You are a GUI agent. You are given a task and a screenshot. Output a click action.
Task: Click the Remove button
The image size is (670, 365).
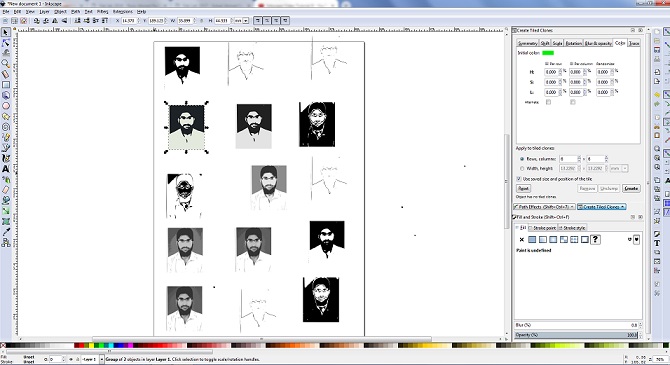point(587,188)
